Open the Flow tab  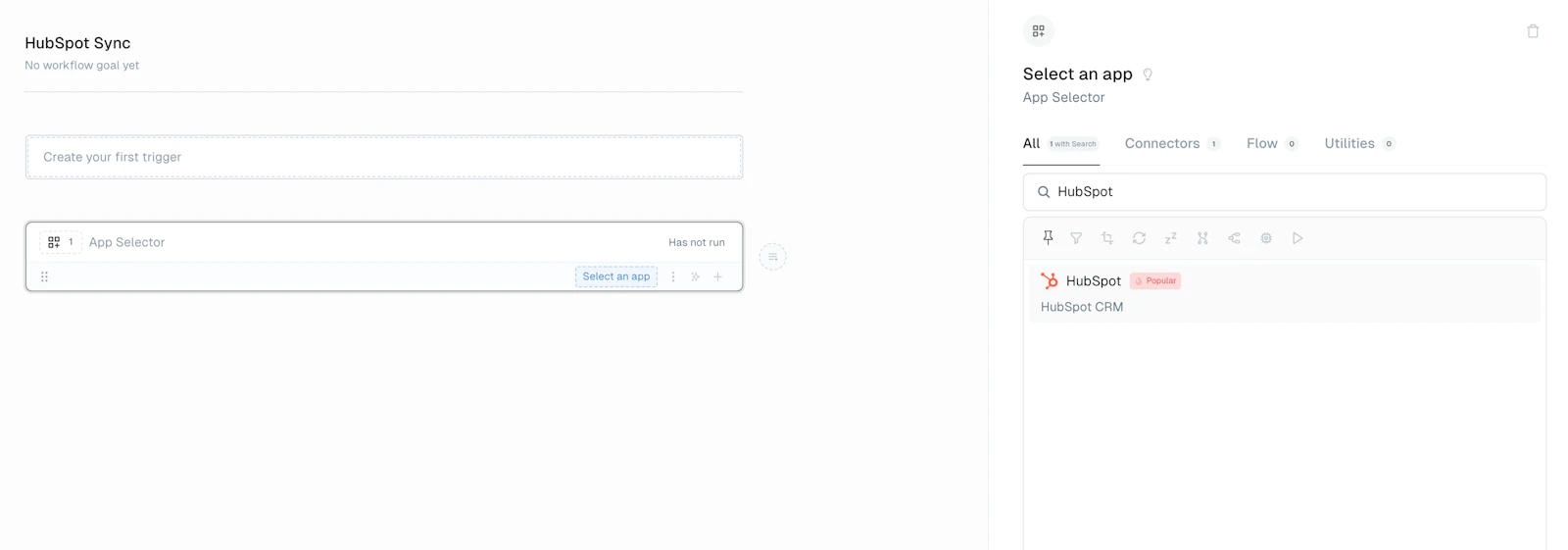click(1272, 143)
